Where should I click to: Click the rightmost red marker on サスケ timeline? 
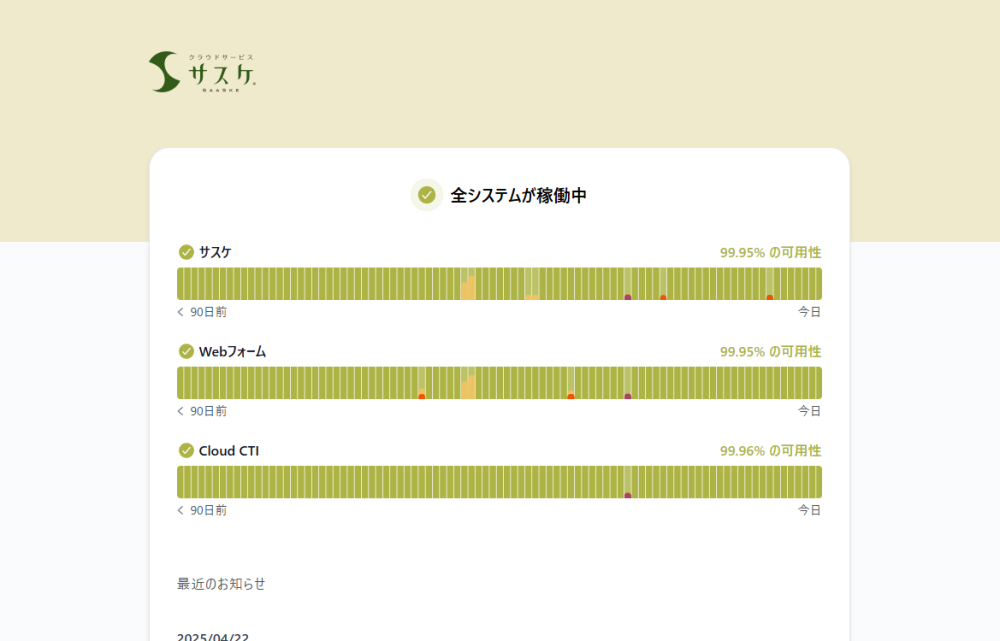pyautogui.click(x=770, y=296)
